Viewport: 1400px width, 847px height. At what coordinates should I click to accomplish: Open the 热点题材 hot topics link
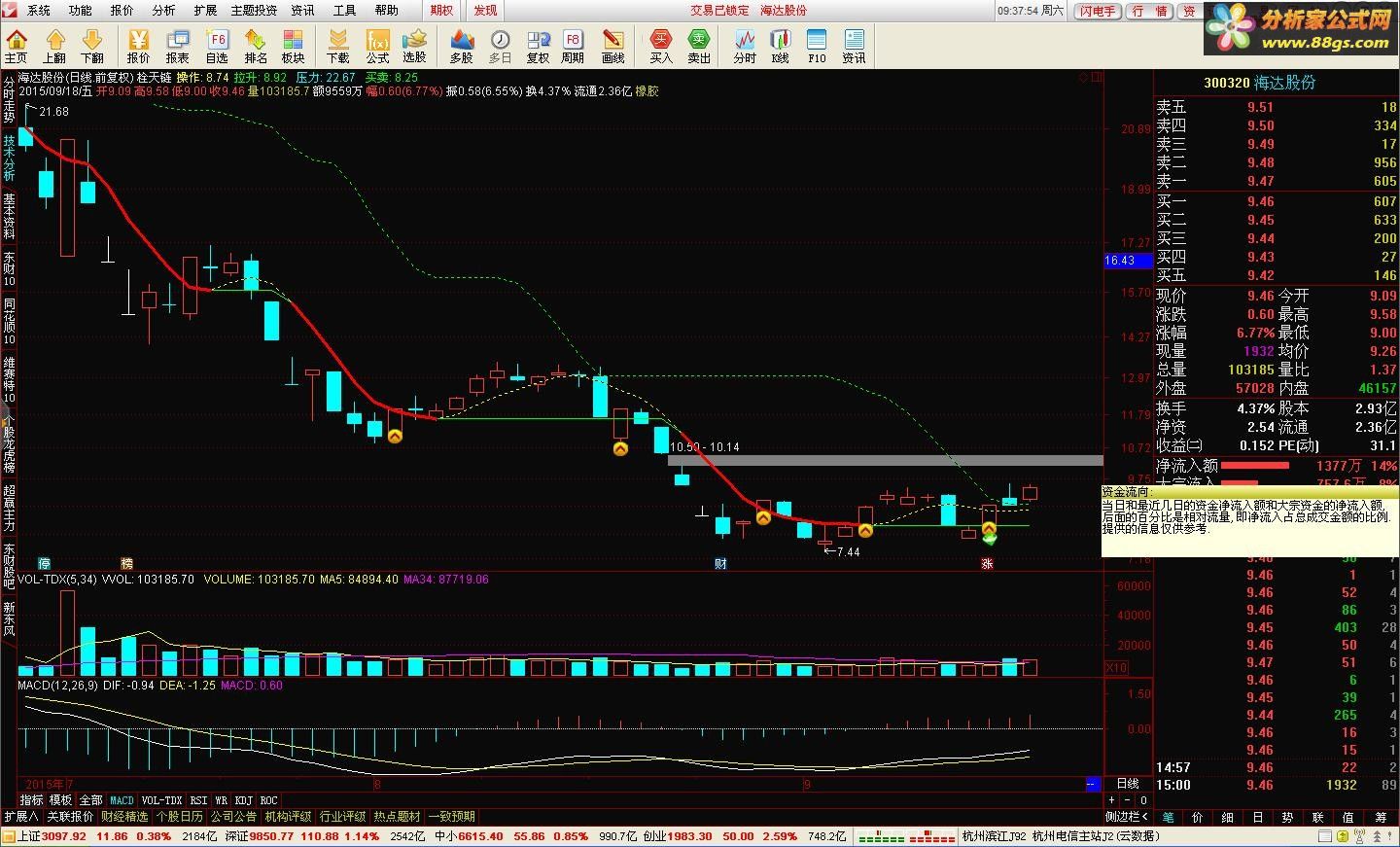tap(397, 817)
